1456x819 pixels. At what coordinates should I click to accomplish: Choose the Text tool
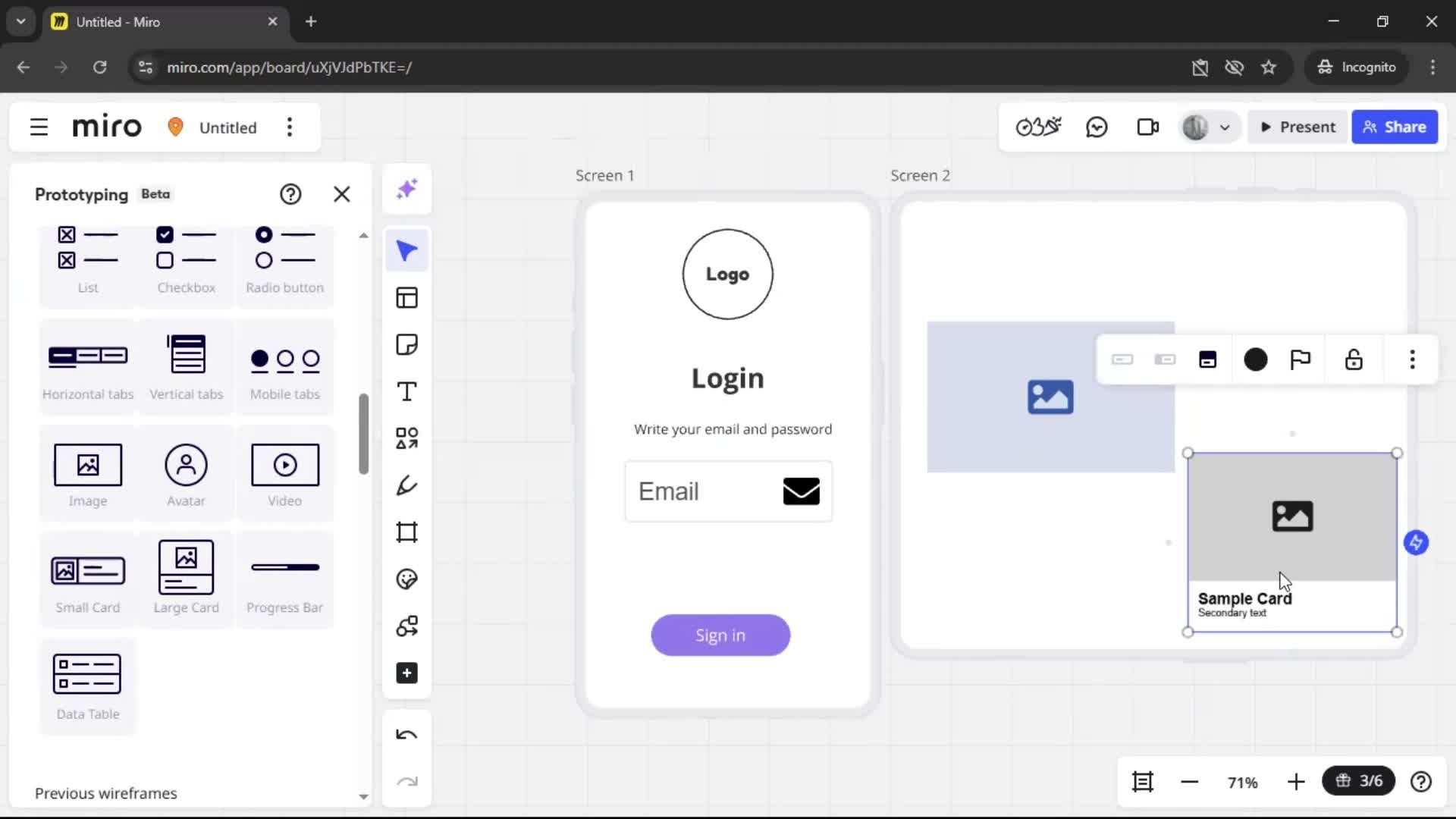click(x=407, y=392)
